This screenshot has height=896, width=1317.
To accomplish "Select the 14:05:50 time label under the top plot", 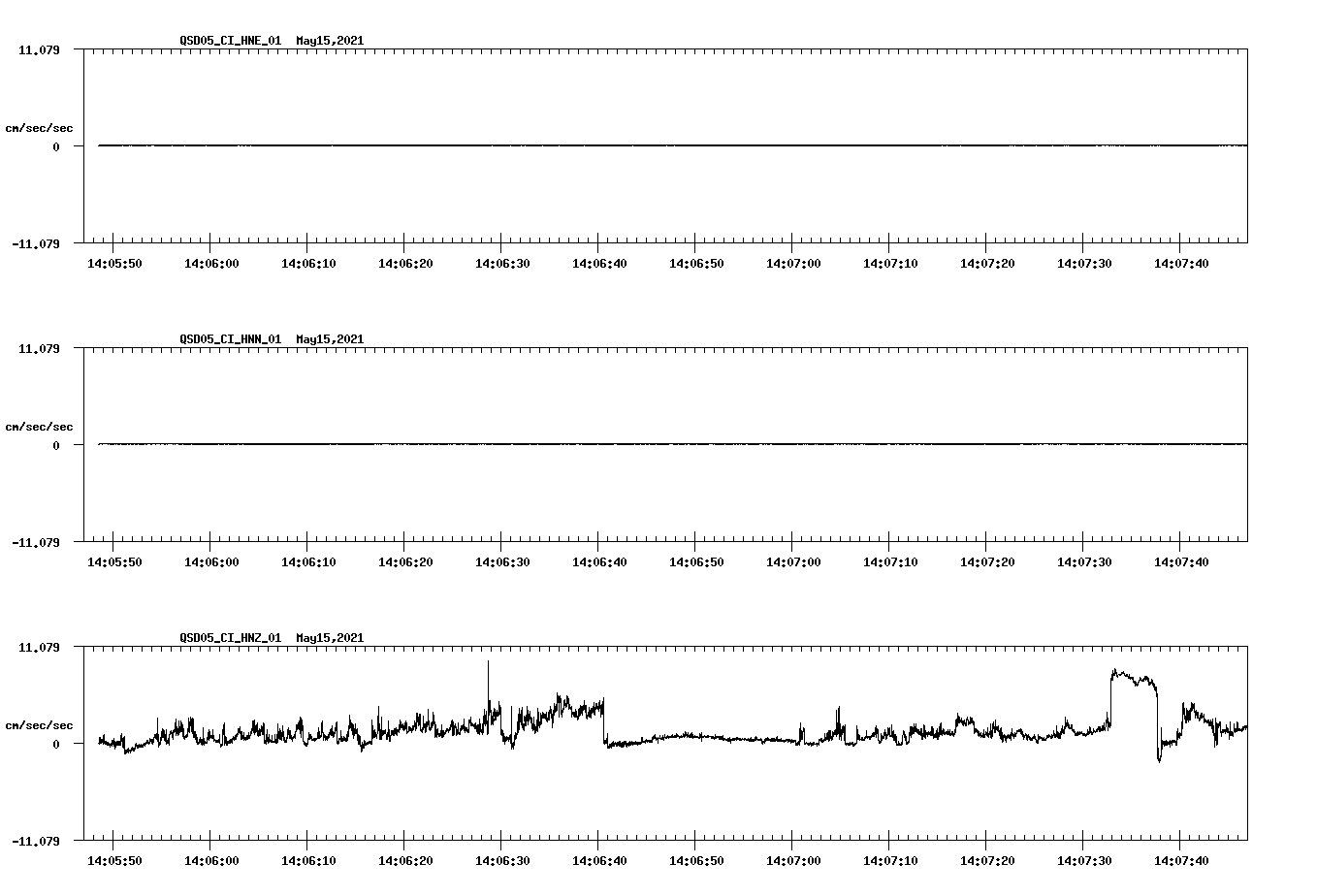I will (x=114, y=262).
